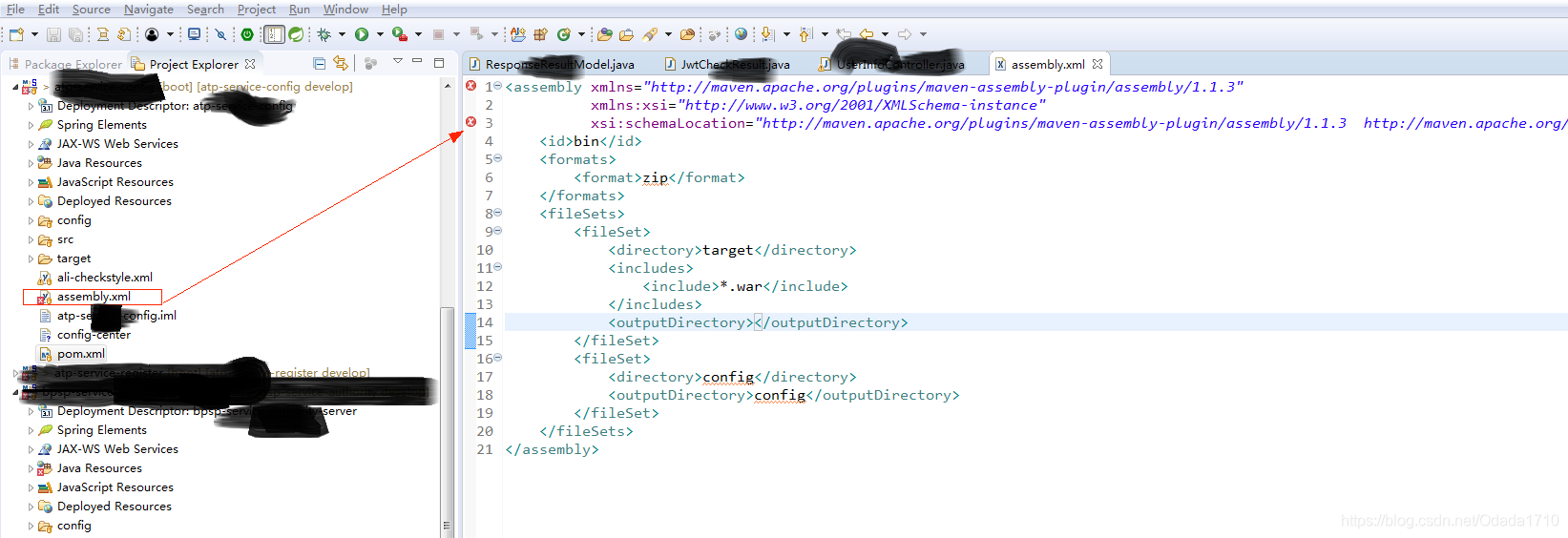Click the Open Task briefcase icon
Screen dimensions: 1568x538
click(626, 34)
